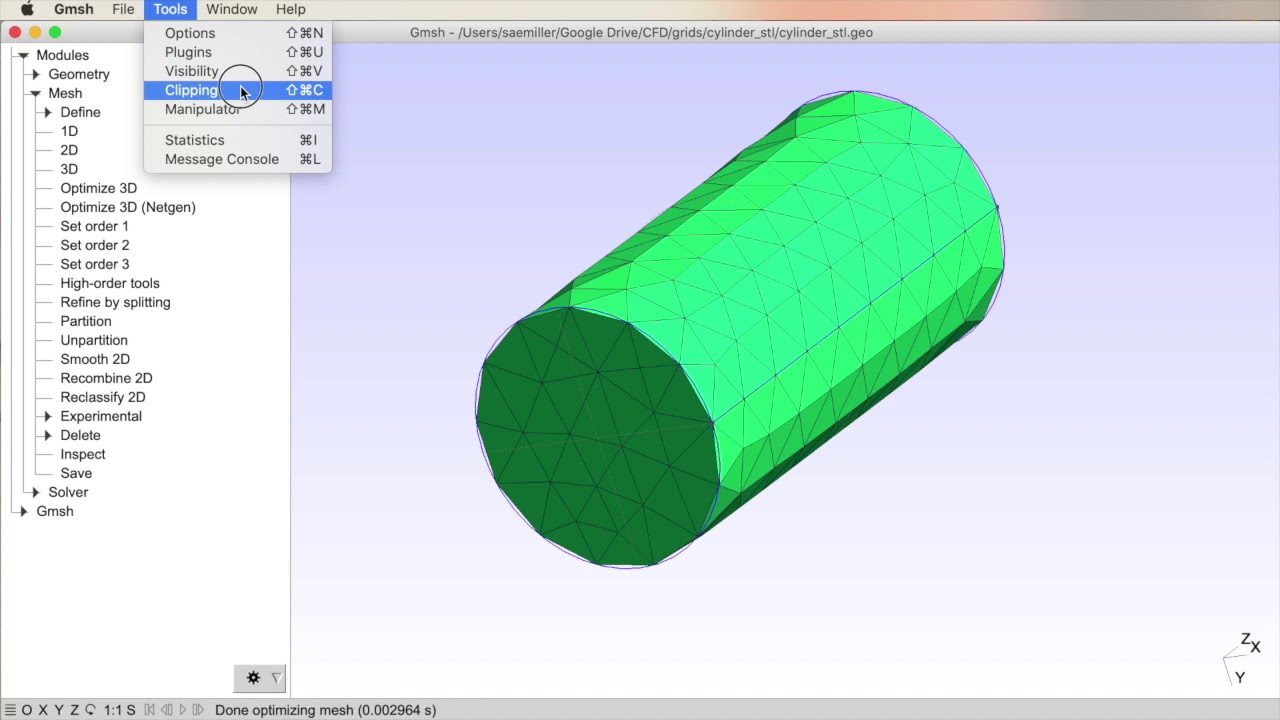1280x720 pixels.
Task: Open the dropdown arrow beside the gear icon
Action: 277,678
